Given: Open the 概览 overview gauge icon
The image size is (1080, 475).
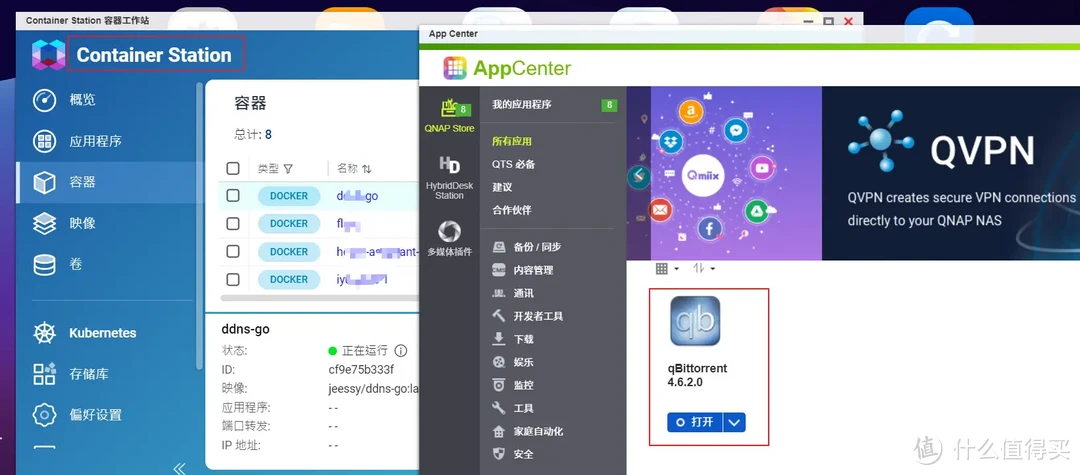Looking at the screenshot, I should click(45, 101).
